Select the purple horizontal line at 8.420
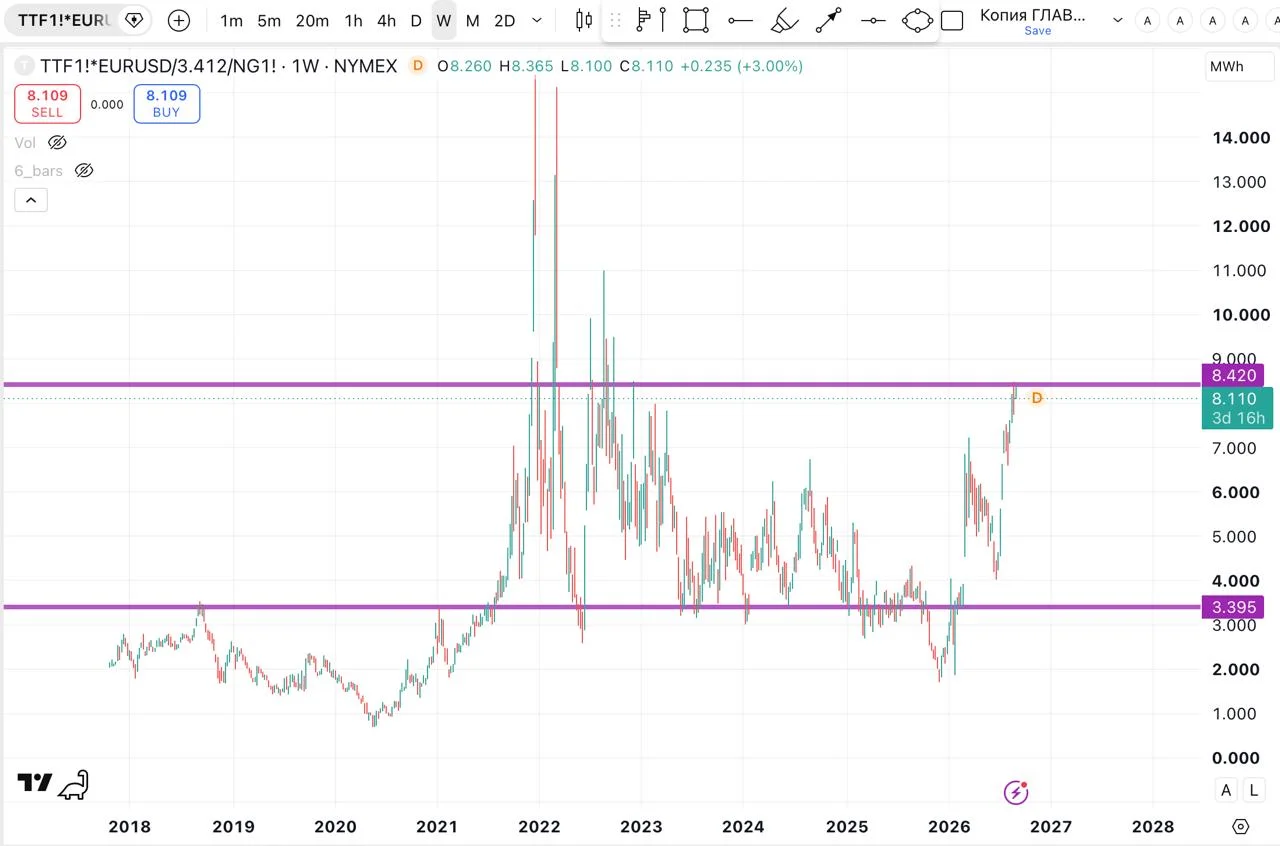 [x=600, y=384]
